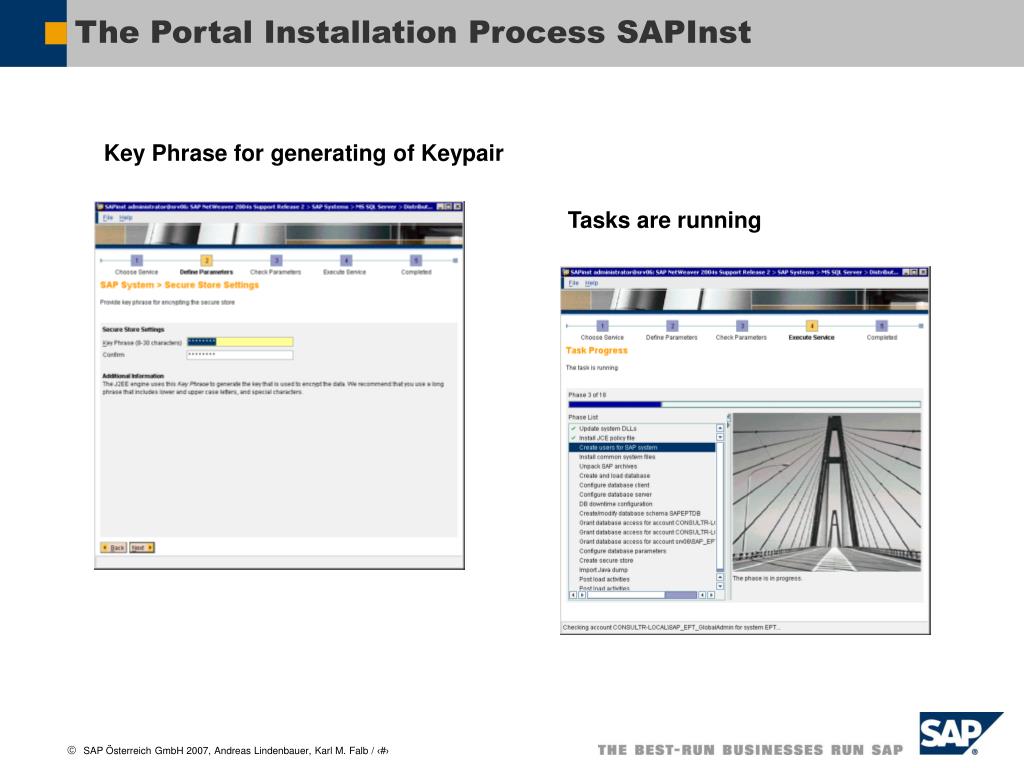This screenshot has width=1024, height=768.
Task: Select 'Create secure store' phase row
Action: coord(642,560)
